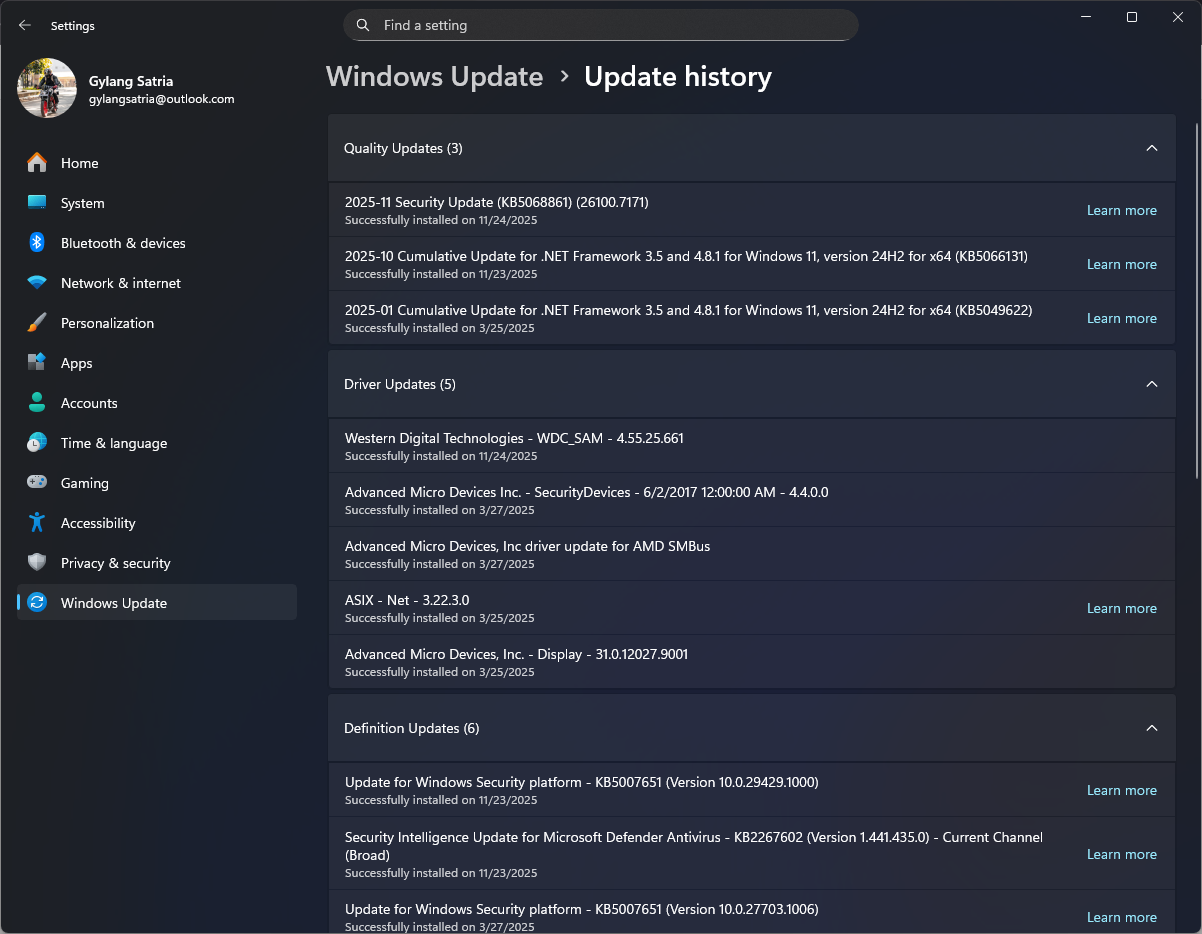
Task: Open Time & language settings
Action: tap(113, 443)
